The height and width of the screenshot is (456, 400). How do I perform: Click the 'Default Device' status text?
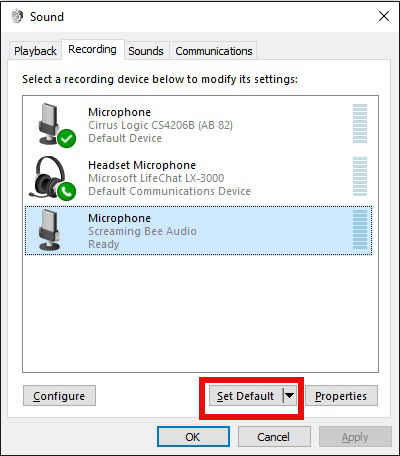pyautogui.click(x=125, y=138)
